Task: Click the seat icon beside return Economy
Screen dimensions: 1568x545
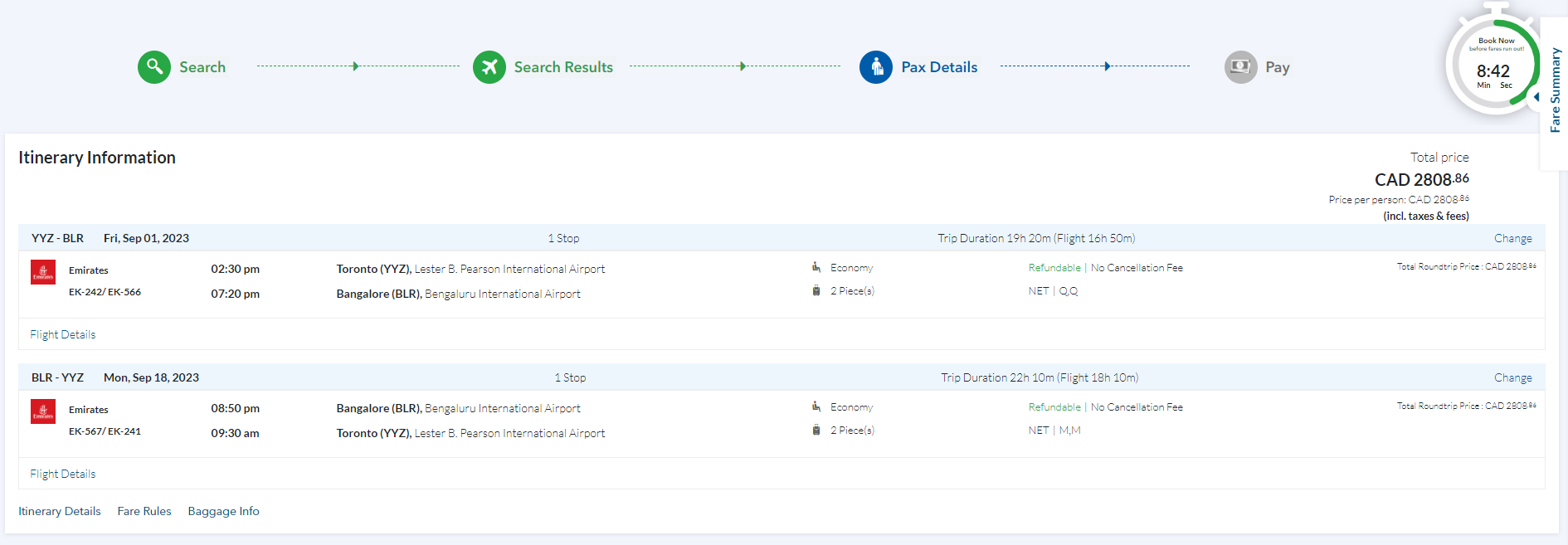Action: (816, 406)
